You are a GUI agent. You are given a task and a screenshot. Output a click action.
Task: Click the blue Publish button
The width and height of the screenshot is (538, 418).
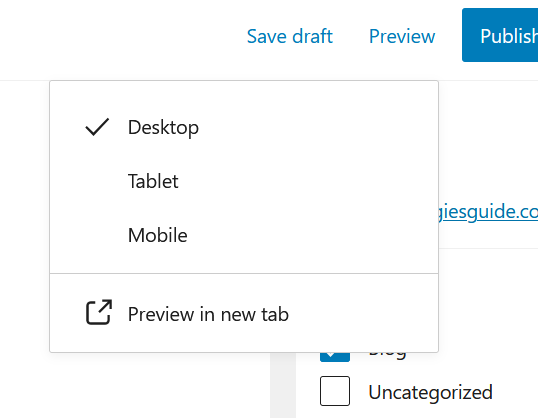click(x=500, y=35)
